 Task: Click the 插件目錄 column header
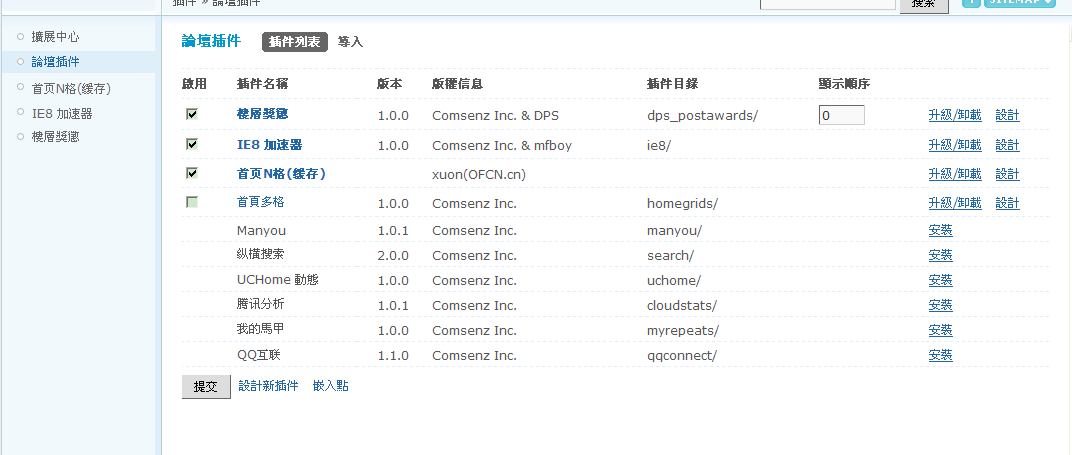(x=672, y=84)
